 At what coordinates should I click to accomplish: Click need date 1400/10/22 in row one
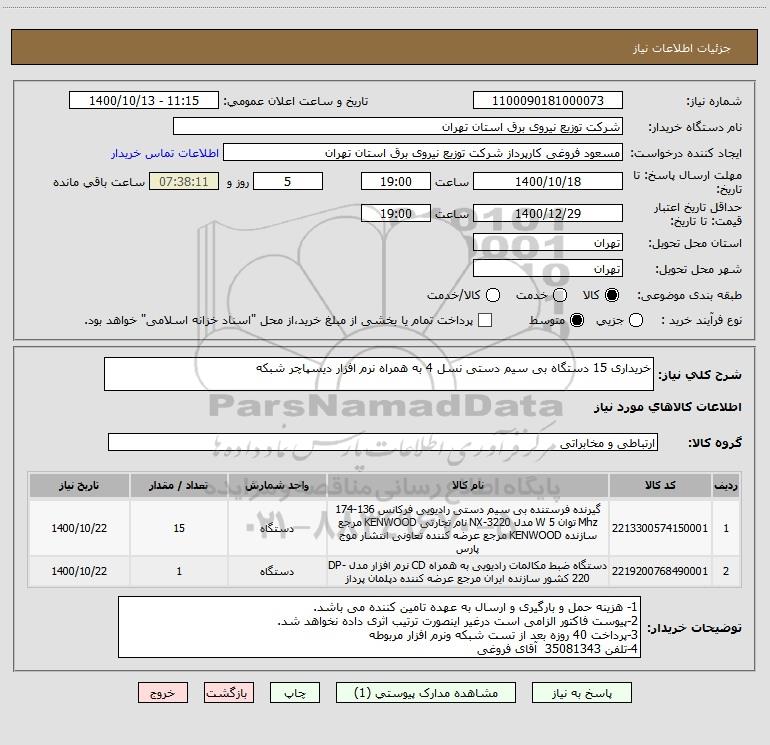click(79, 528)
